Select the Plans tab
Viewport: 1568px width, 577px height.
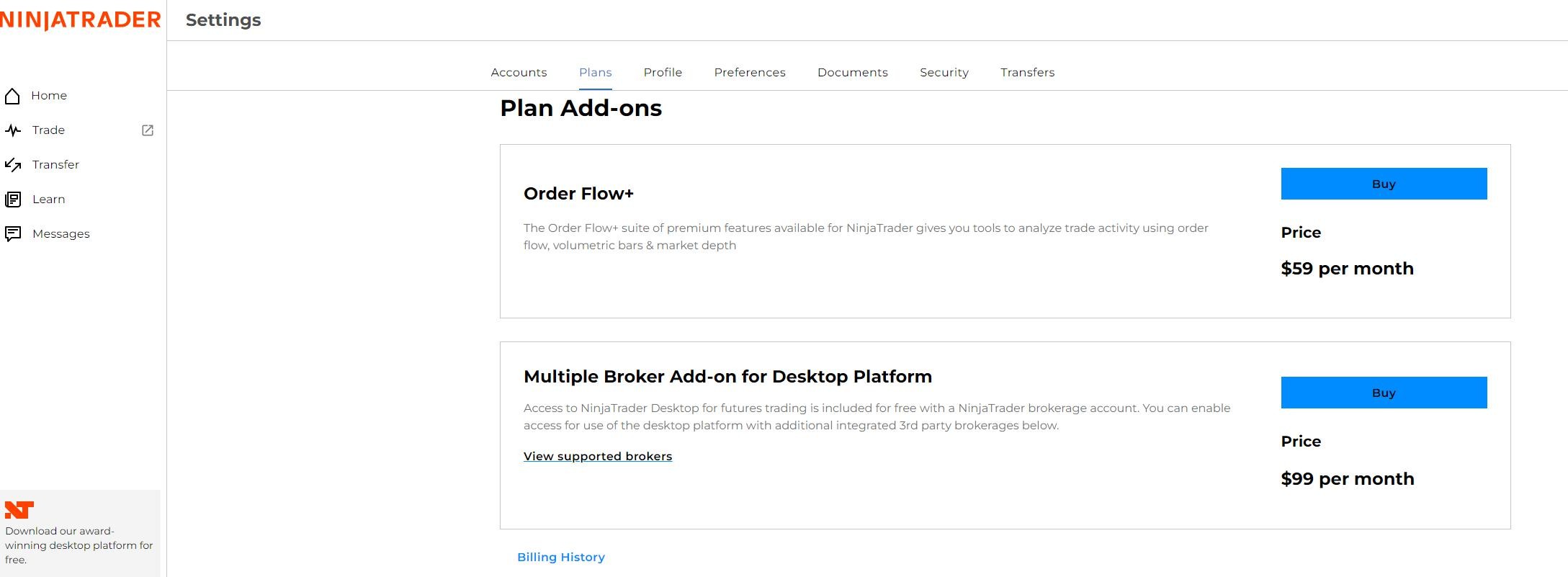pyautogui.click(x=596, y=73)
